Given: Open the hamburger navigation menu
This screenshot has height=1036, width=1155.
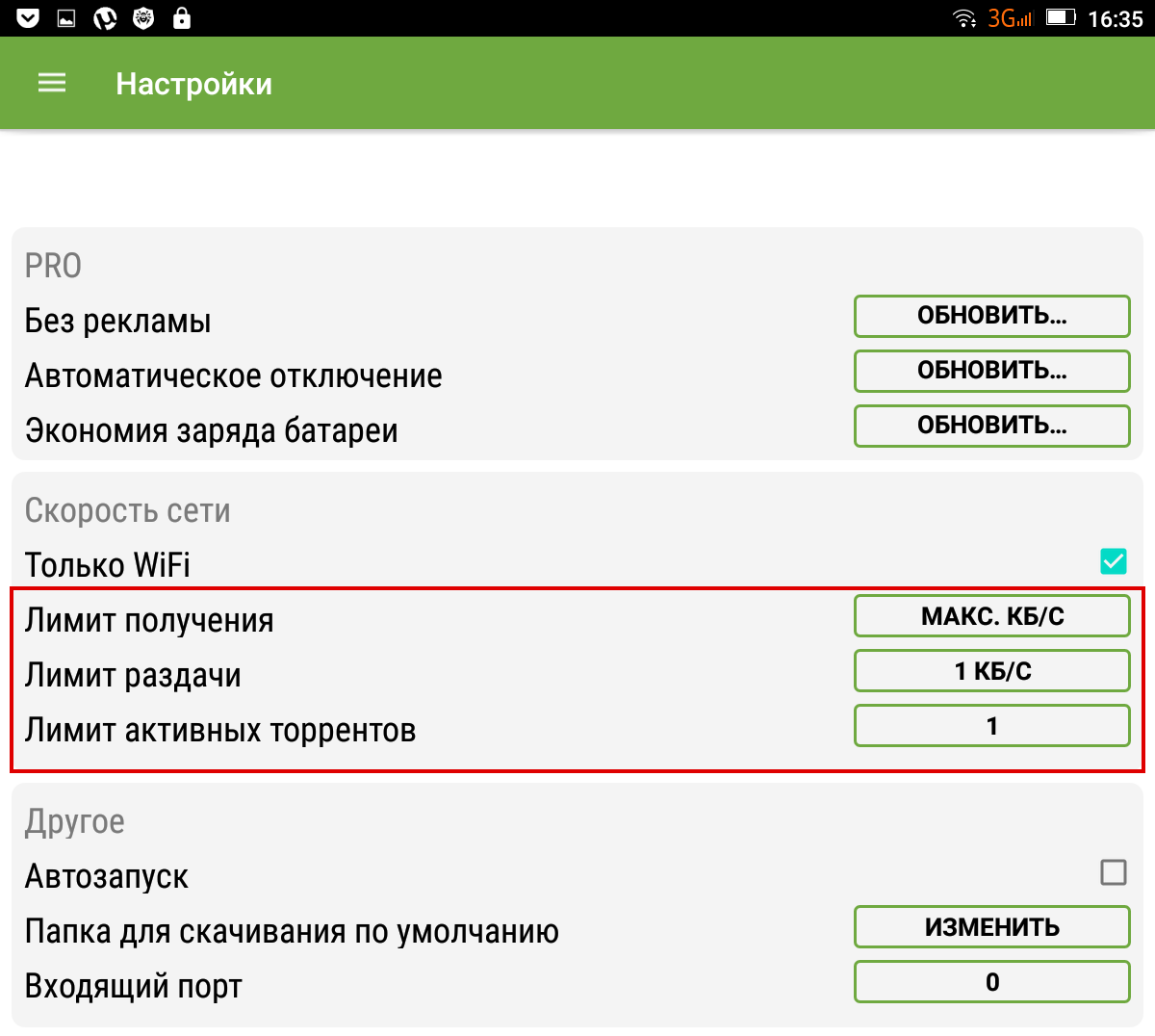Looking at the screenshot, I should tap(52, 84).
